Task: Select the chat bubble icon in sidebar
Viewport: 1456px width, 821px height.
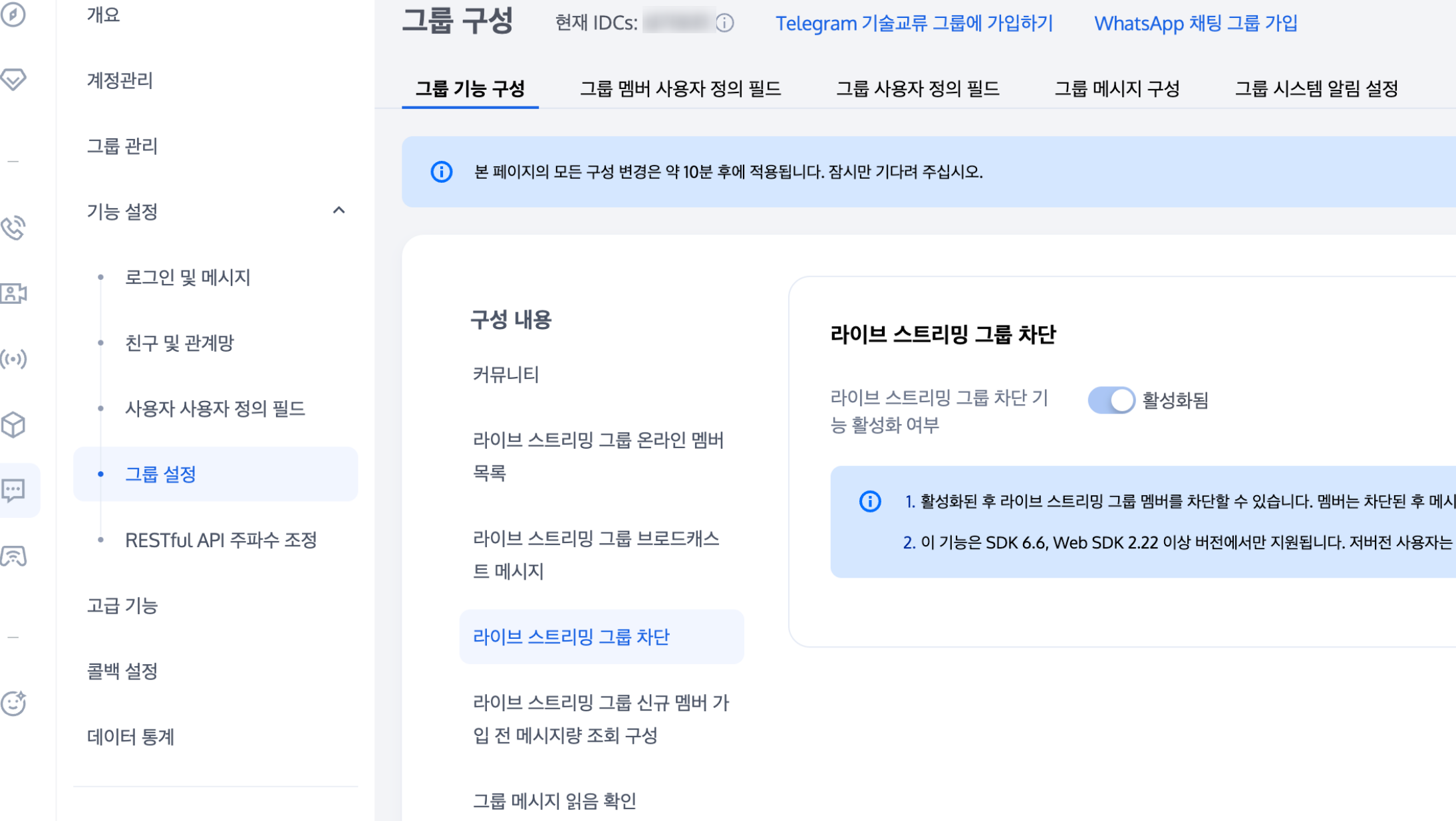Action: point(13,490)
